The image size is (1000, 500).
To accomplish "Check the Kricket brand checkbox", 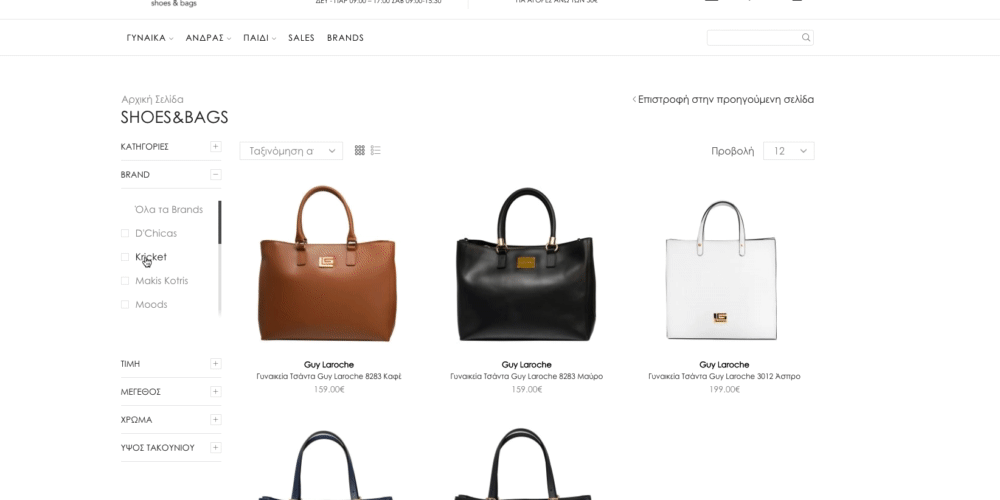I will pyautogui.click(x=125, y=257).
